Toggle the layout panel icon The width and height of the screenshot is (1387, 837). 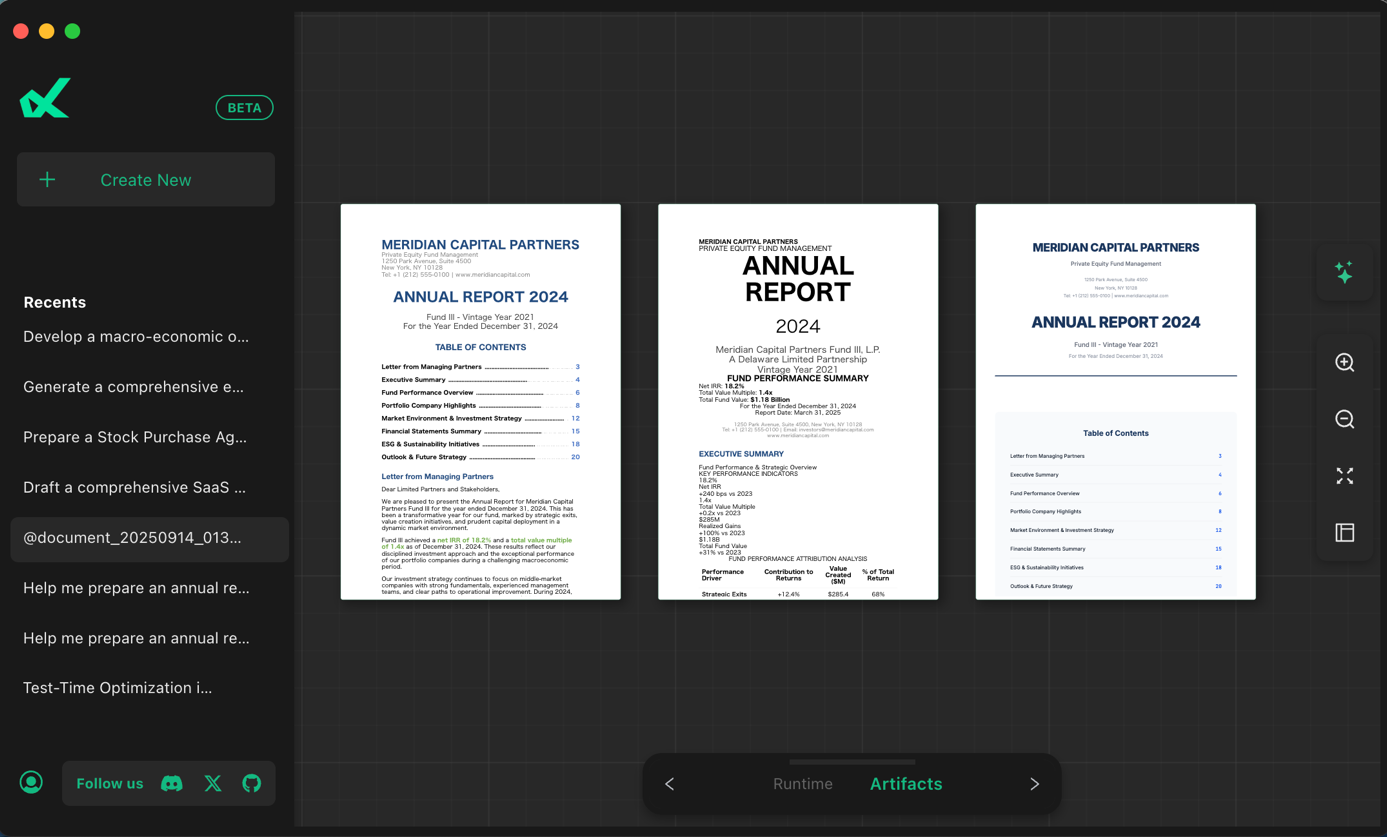1344,533
